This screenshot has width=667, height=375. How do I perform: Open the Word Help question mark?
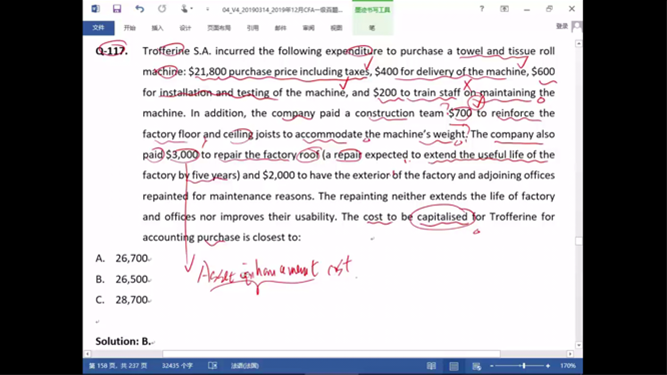[482, 9]
